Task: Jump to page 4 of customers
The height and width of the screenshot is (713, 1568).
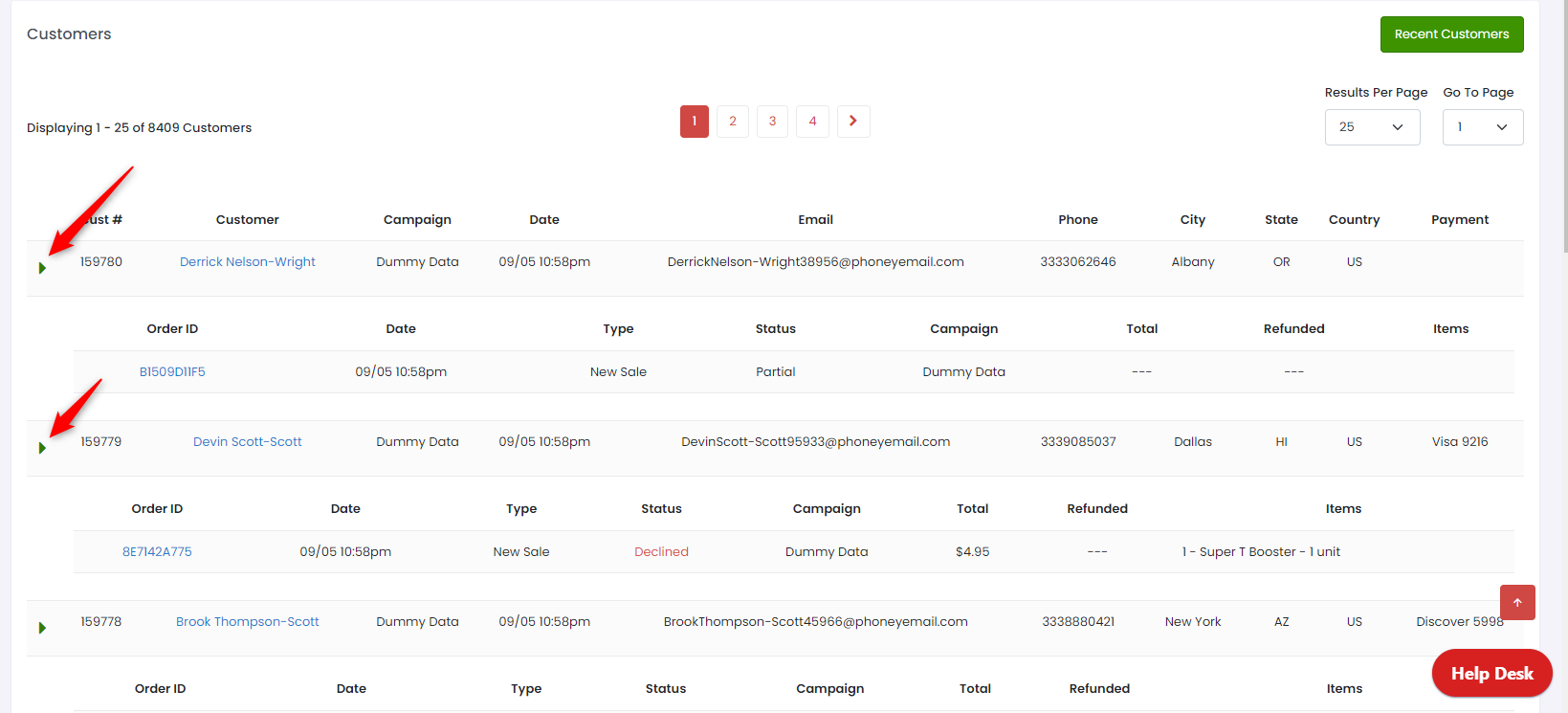Action: click(812, 122)
